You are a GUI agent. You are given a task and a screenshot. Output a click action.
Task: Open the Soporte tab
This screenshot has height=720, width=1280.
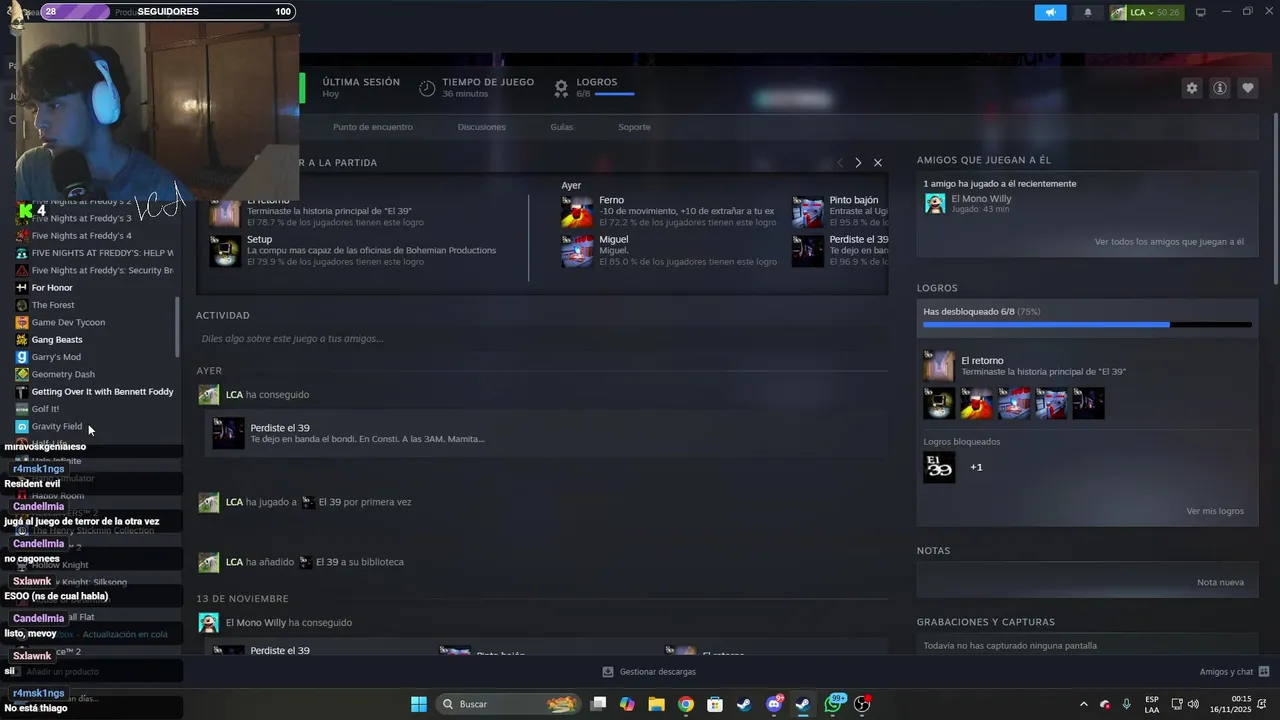634,127
